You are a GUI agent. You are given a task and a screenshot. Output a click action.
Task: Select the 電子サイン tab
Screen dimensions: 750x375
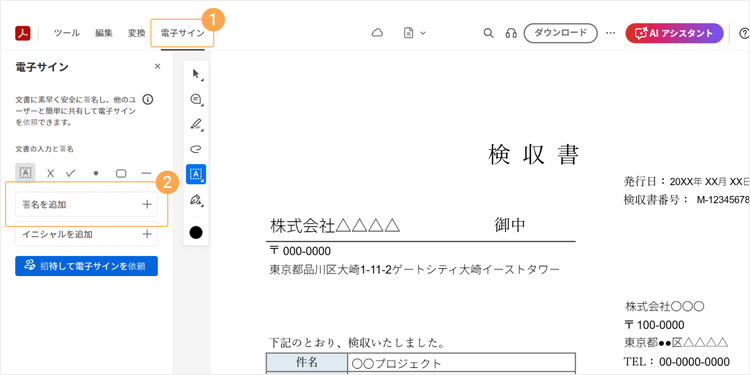coord(182,33)
